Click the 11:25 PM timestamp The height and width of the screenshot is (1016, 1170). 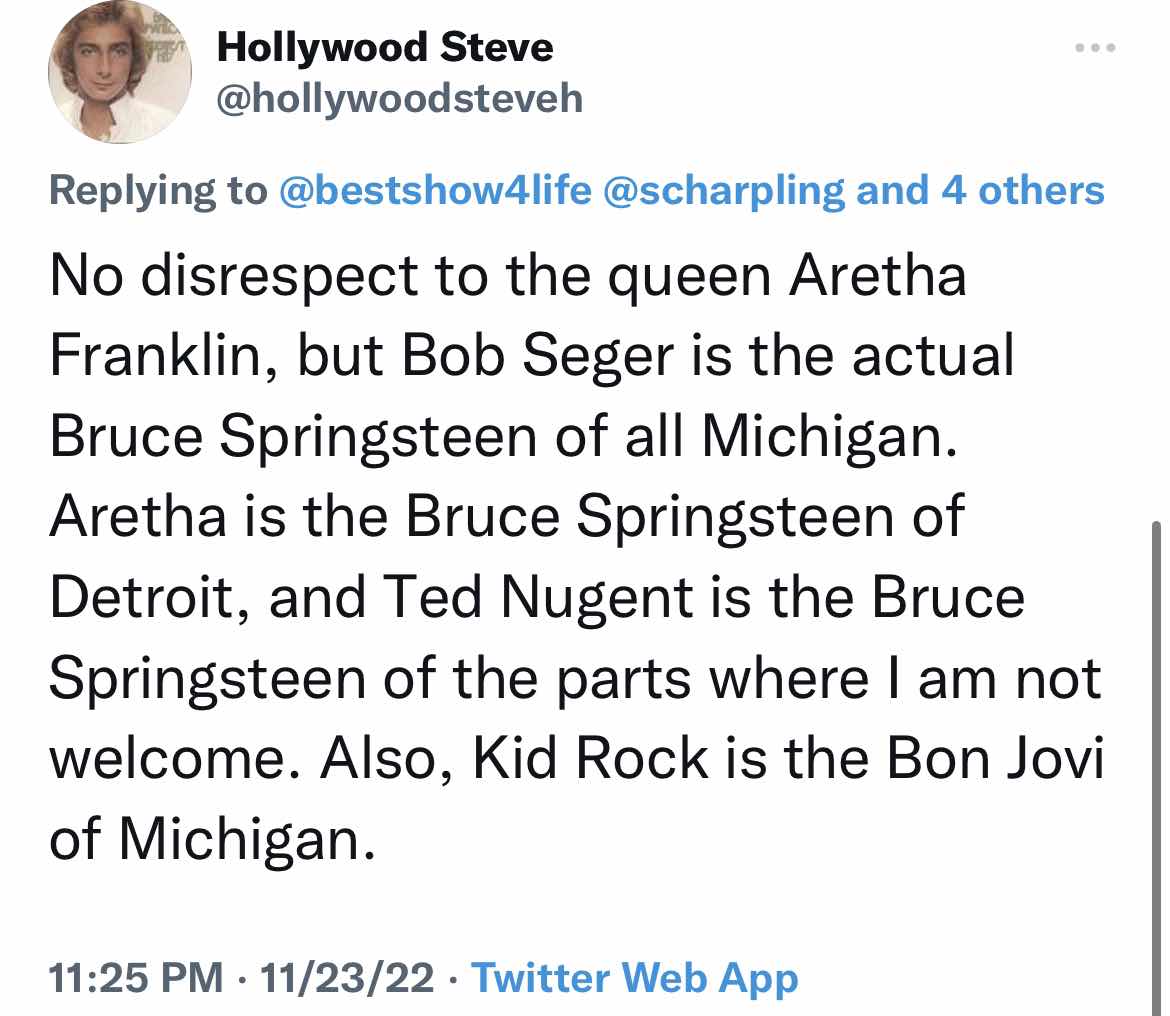(x=136, y=977)
